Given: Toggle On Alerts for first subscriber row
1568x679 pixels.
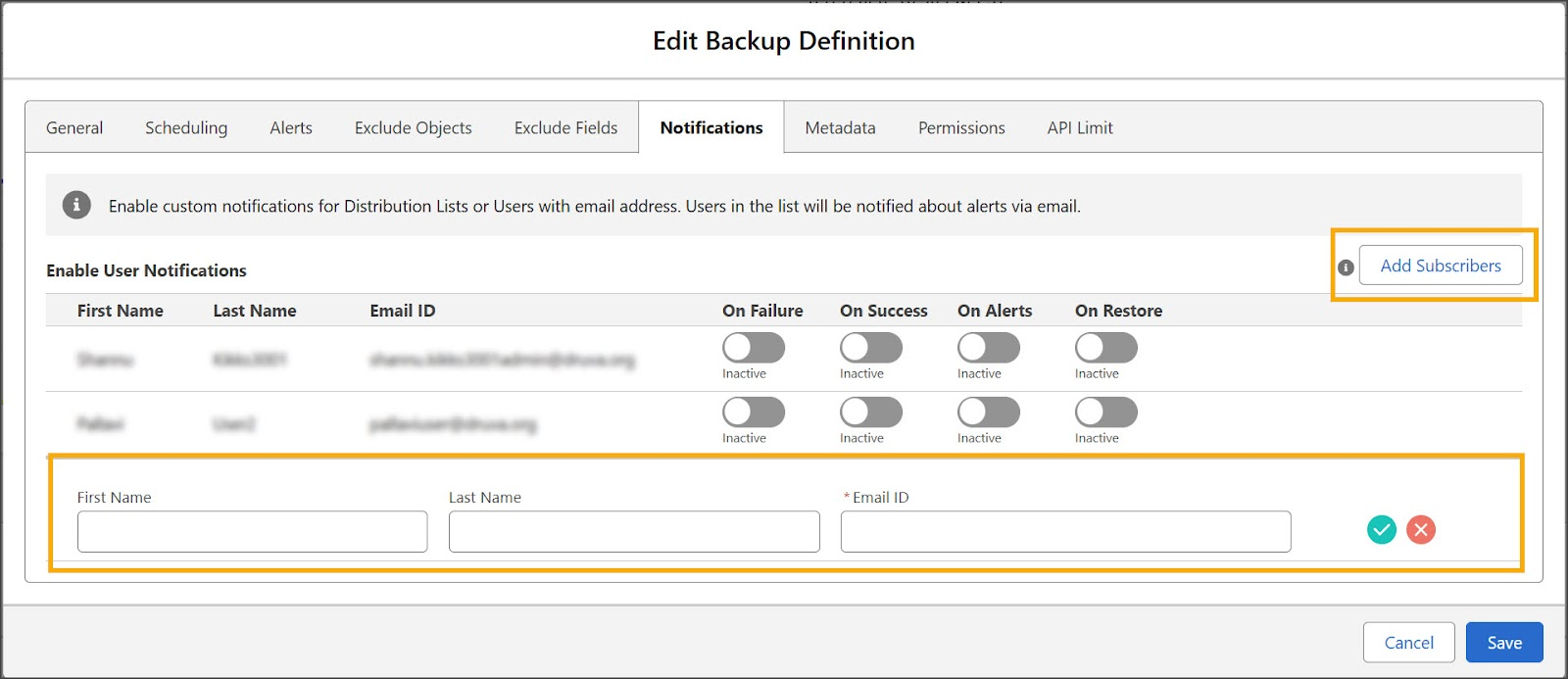Looking at the screenshot, I should coord(988,348).
